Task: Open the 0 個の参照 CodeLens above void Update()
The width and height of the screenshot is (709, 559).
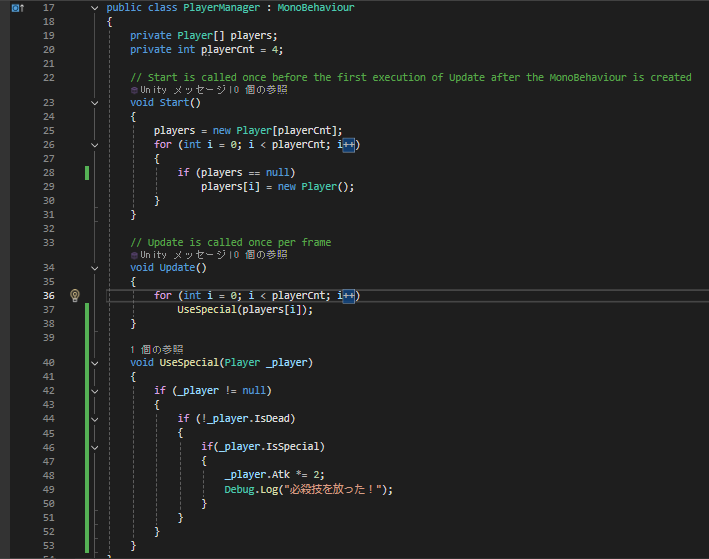Action: pos(260,255)
